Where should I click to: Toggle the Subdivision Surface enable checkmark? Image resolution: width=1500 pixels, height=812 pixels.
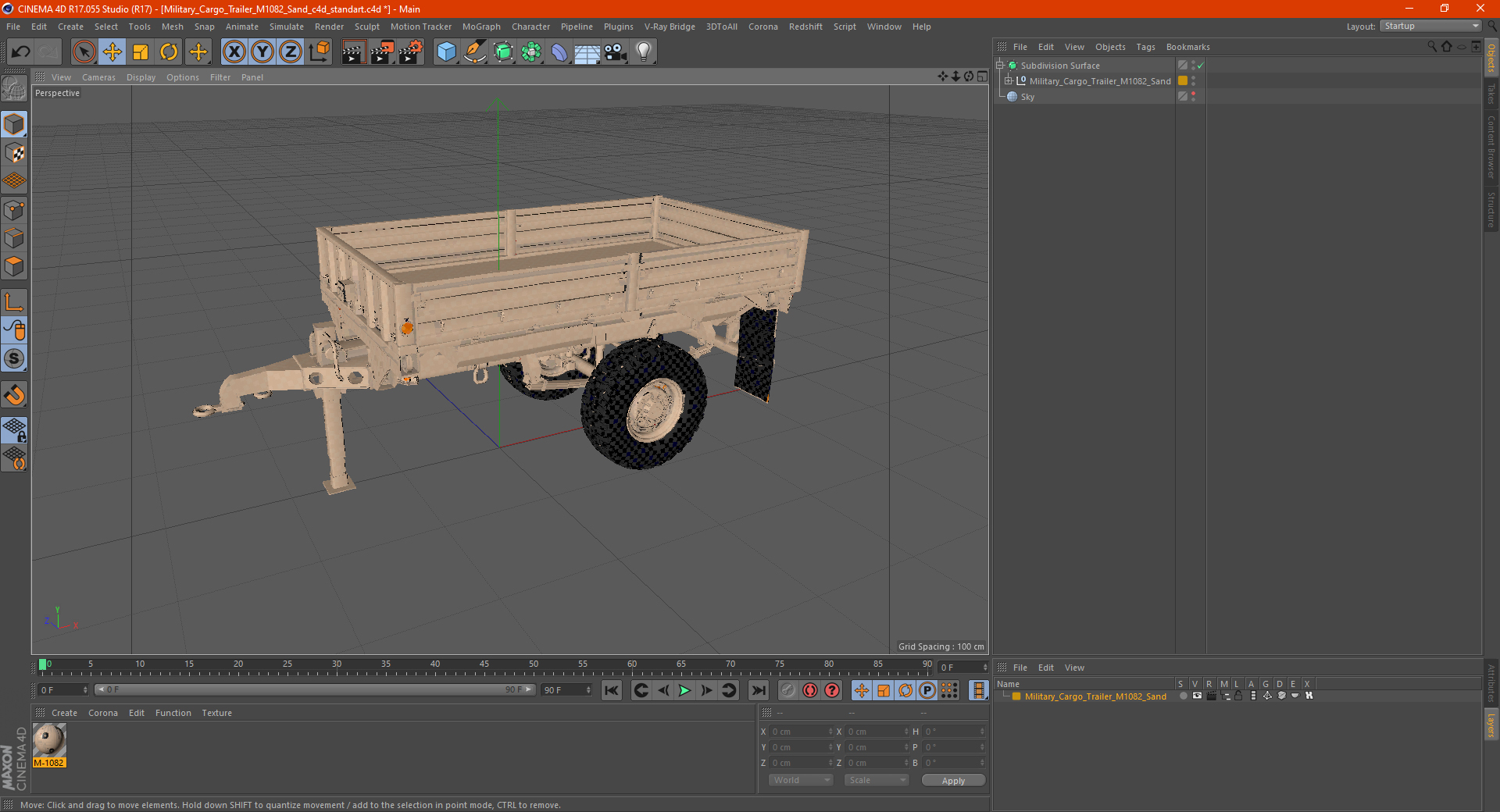(1201, 66)
